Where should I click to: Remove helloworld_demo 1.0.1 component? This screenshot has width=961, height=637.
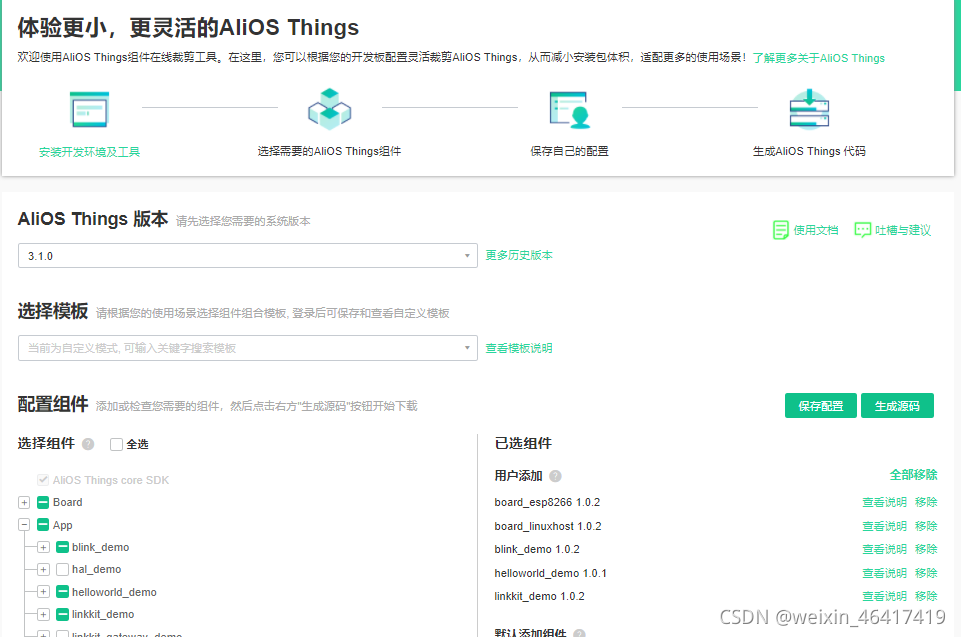(x=926, y=573)
